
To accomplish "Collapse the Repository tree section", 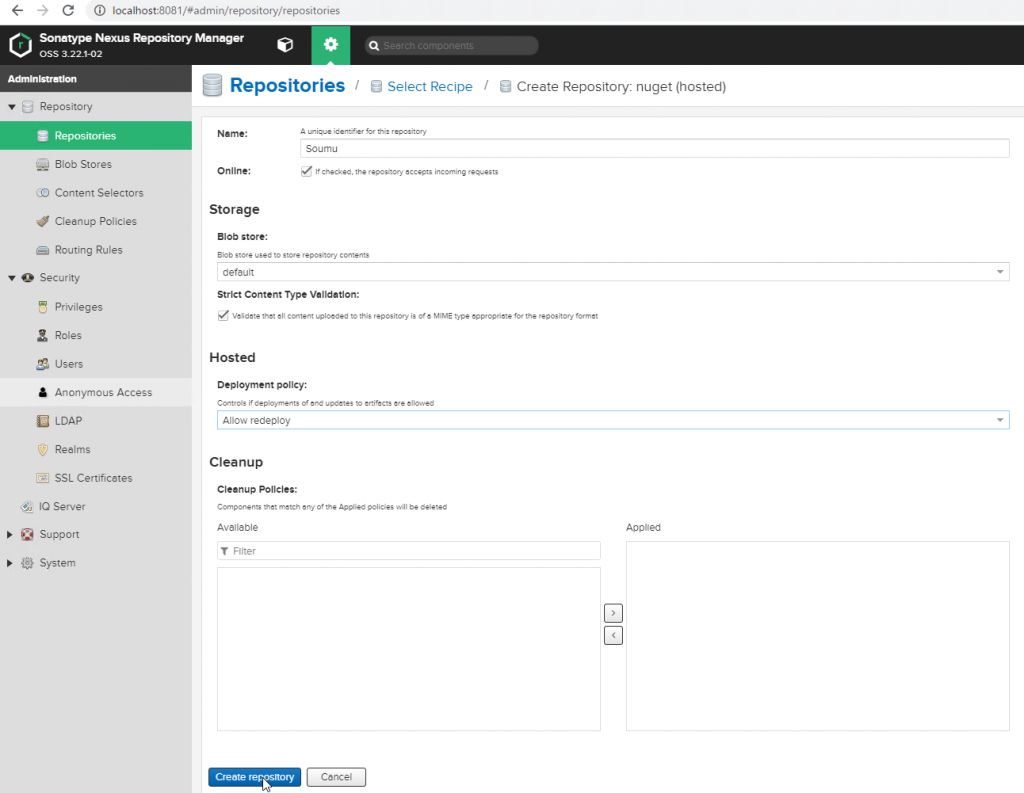I will [x=11, y=106].
